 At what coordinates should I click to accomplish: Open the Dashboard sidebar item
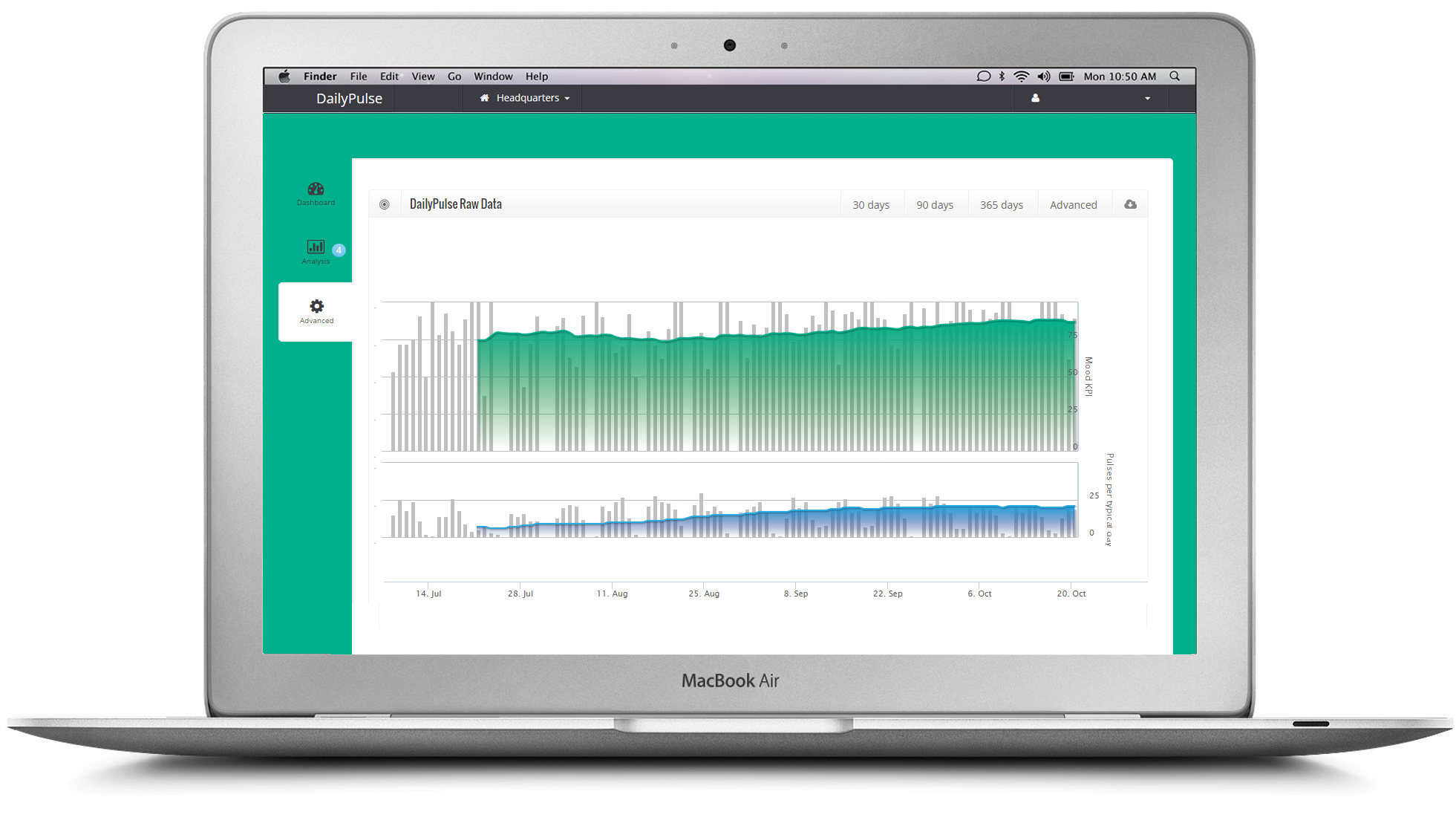click(x=316, y=194)
